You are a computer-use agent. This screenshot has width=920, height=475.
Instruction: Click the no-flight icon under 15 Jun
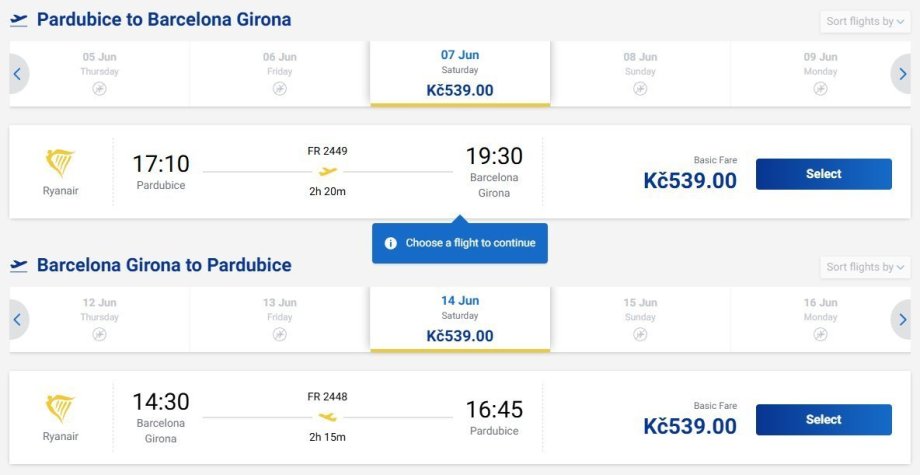pos(640,335)
